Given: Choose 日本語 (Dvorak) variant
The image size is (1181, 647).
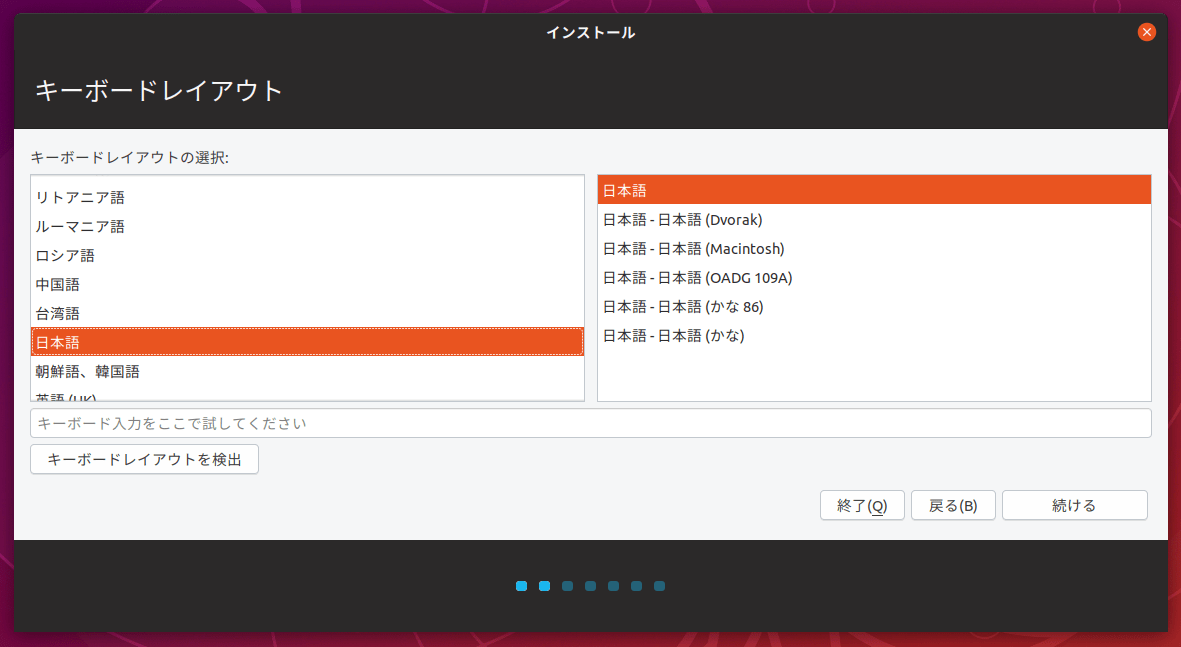Looking at the screenshot, I should 874,220.
